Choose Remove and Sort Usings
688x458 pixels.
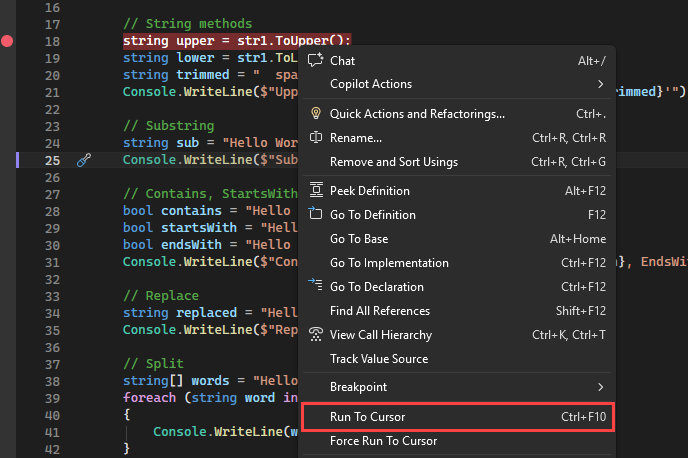tap(393, 162)
